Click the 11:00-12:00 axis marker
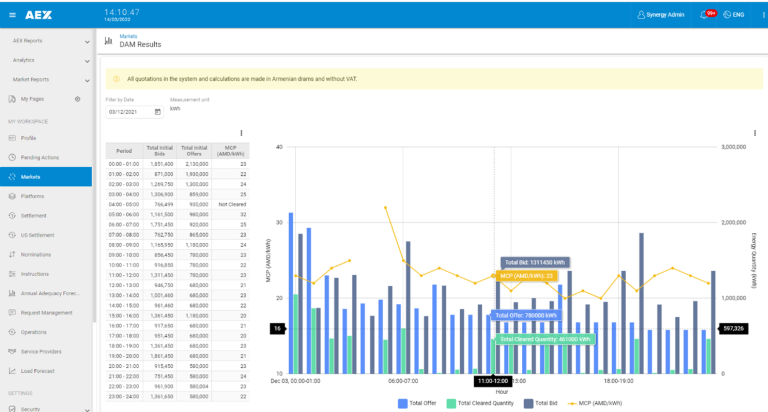The height and width of the screenshot is (412, 768). [x=493, y=381]
